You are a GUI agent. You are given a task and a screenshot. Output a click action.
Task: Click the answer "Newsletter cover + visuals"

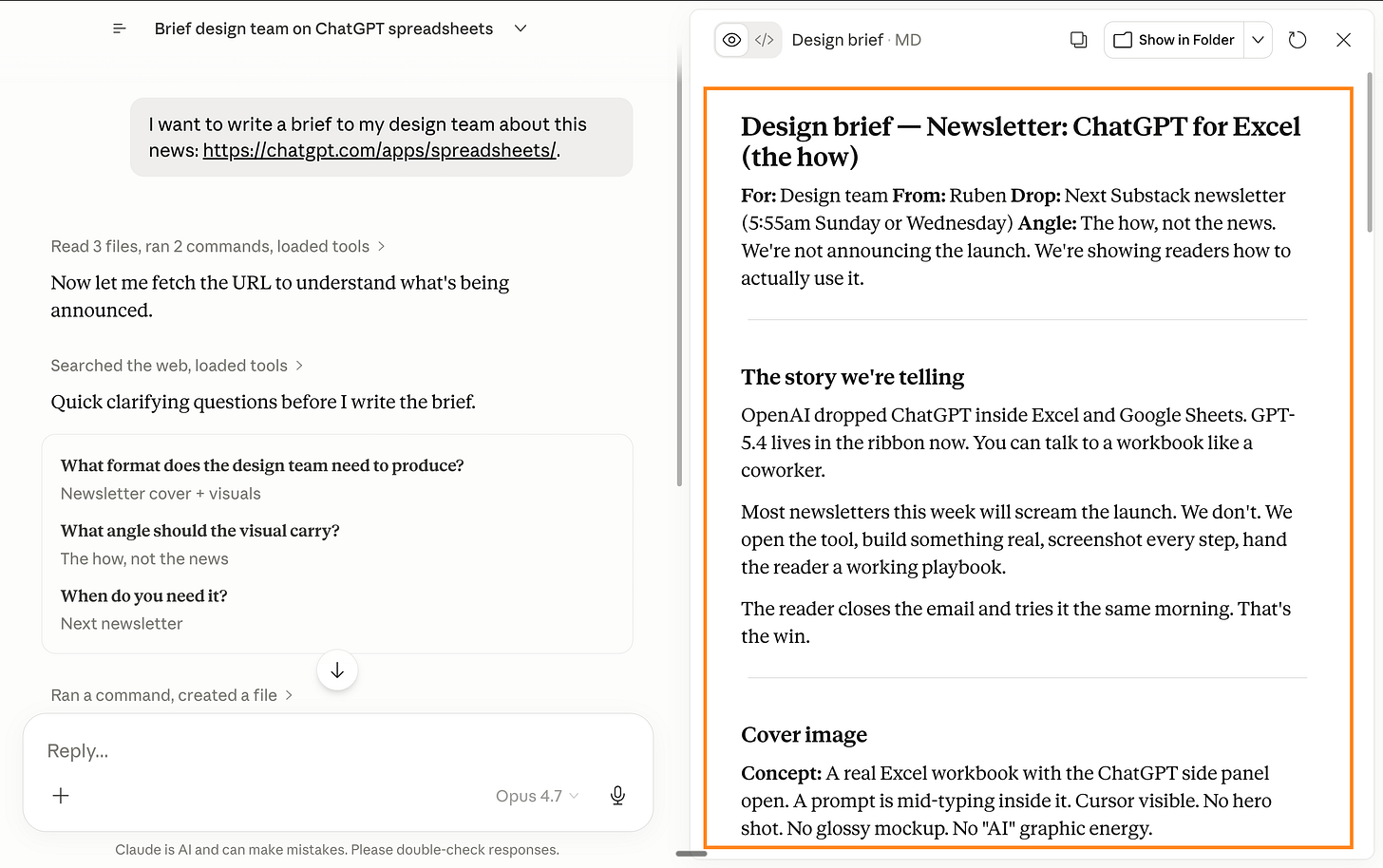pos(161,494)
